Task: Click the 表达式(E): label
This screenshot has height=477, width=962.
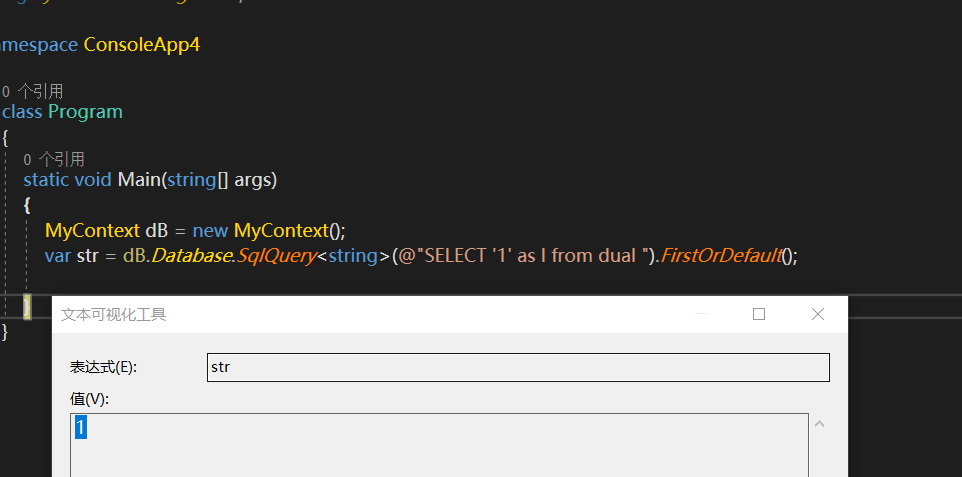Action: click(x=103, y=367)
